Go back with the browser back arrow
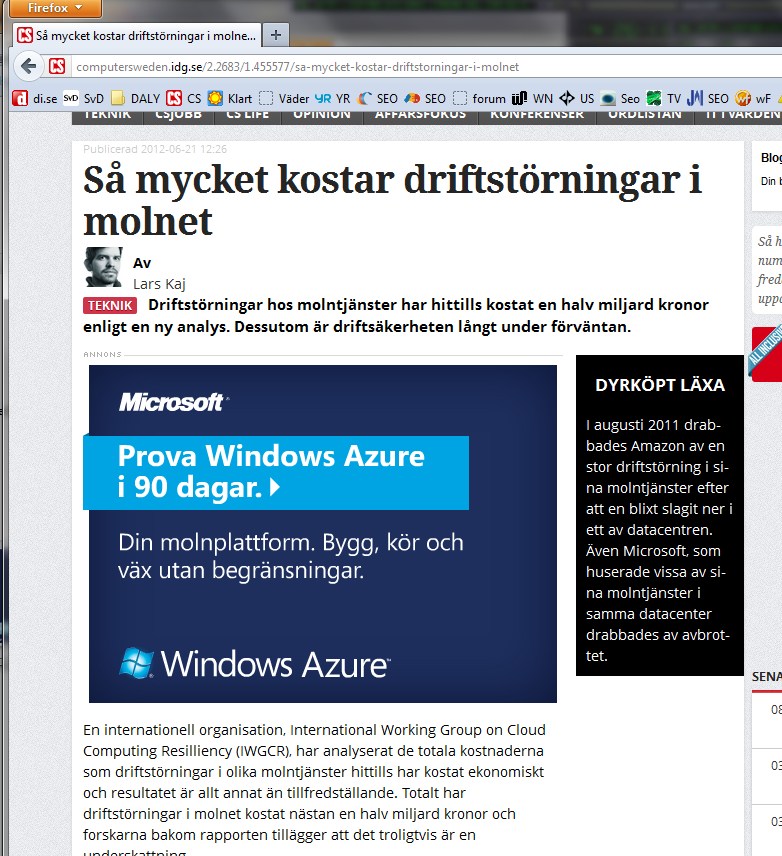782x856 pixels. 28,67
